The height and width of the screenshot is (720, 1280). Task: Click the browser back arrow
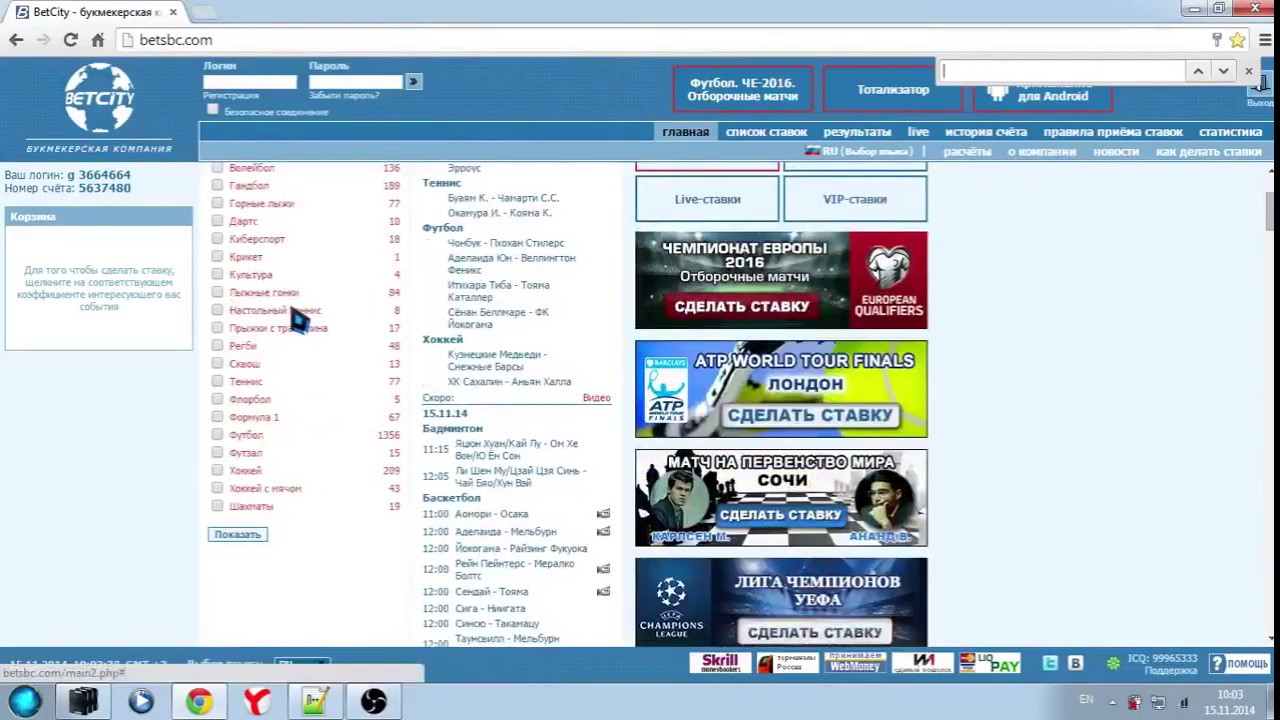tap(16, 40)
